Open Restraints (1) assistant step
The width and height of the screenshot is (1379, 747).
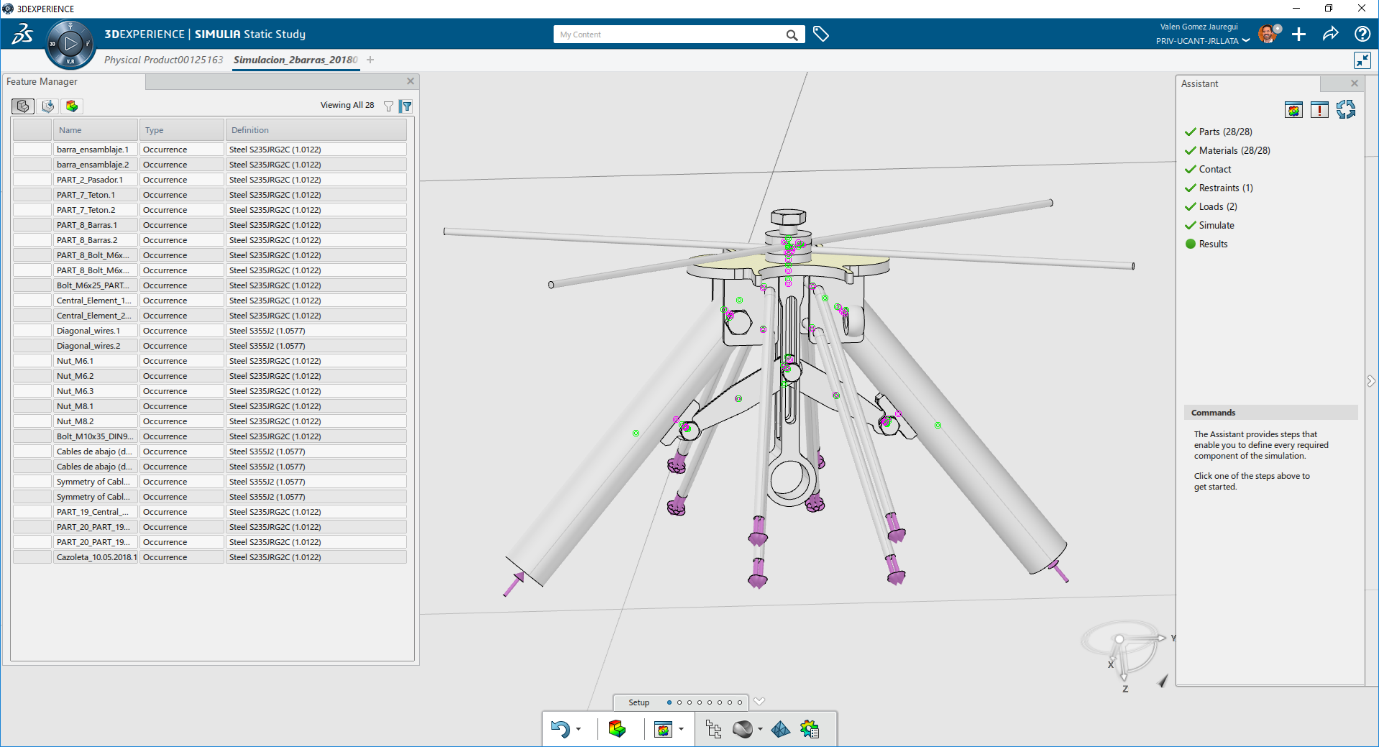click(1226, 187)
